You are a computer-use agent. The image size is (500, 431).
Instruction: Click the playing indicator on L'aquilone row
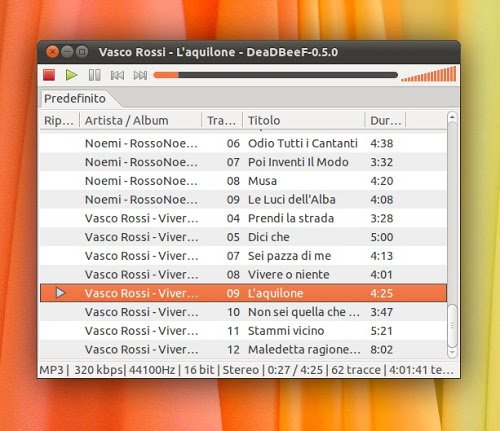coord(60,293)
